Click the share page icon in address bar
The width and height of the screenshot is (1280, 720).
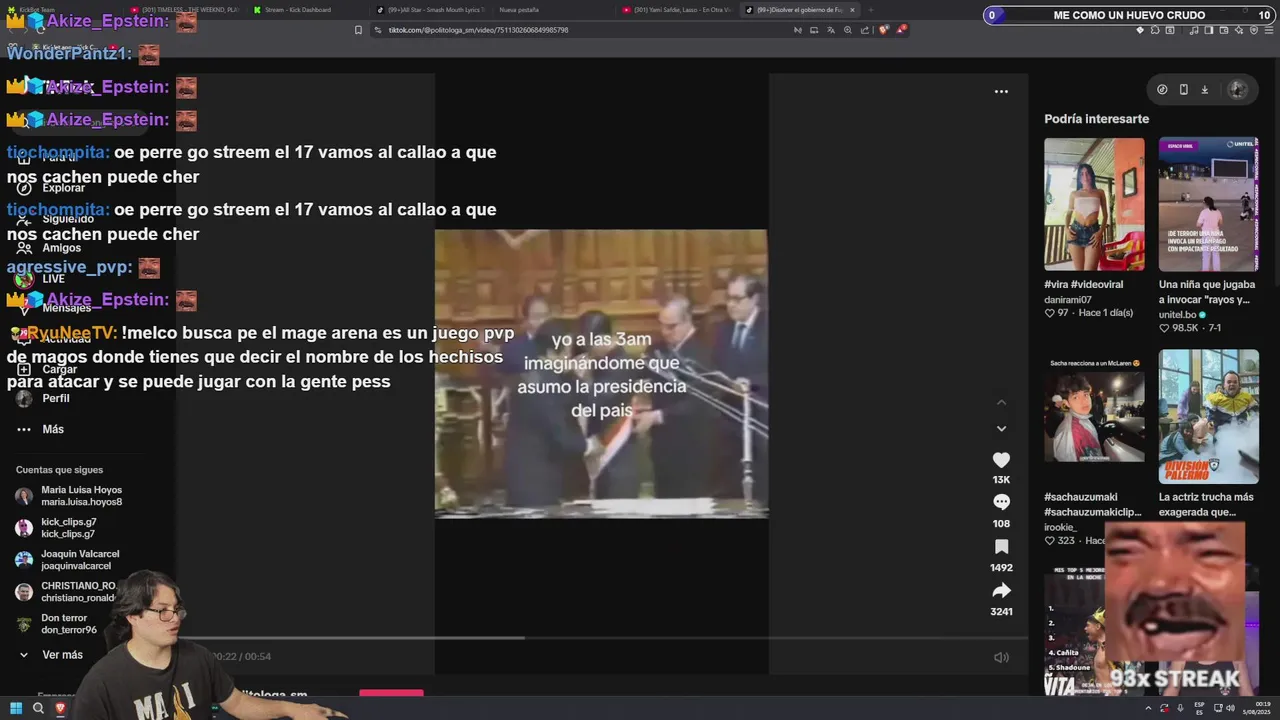865,30
